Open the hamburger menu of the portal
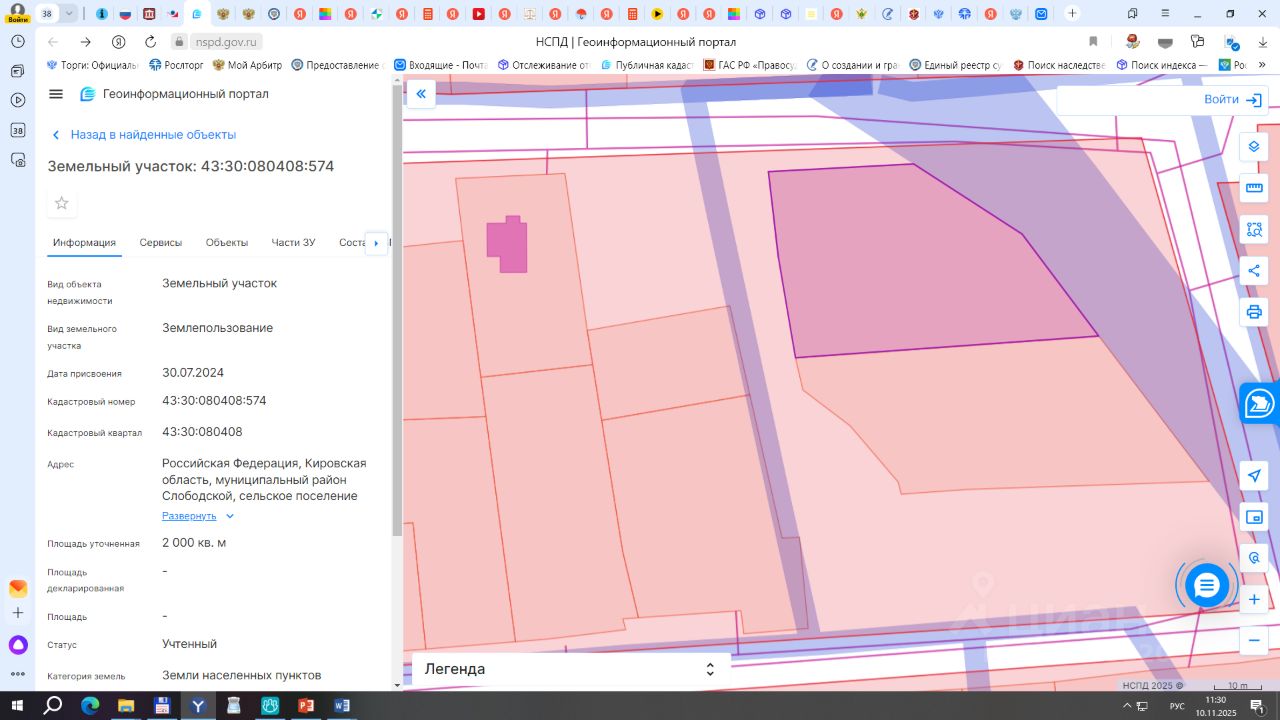This screenshot has width=1280, height=720. [56, 94]
